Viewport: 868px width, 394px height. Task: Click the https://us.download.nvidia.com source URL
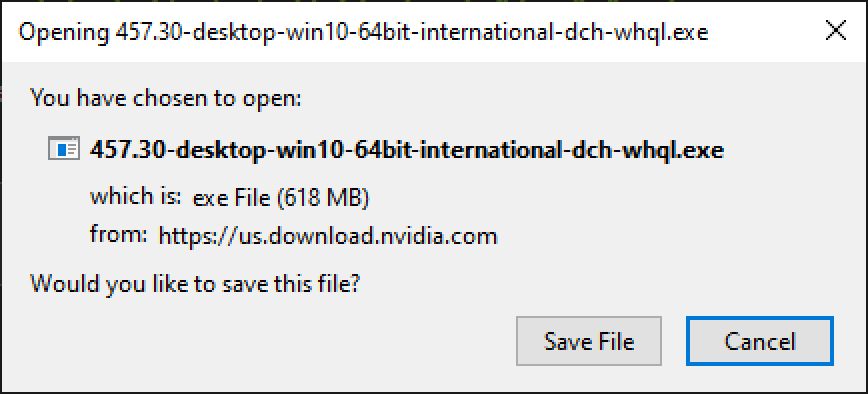[328, 236]
